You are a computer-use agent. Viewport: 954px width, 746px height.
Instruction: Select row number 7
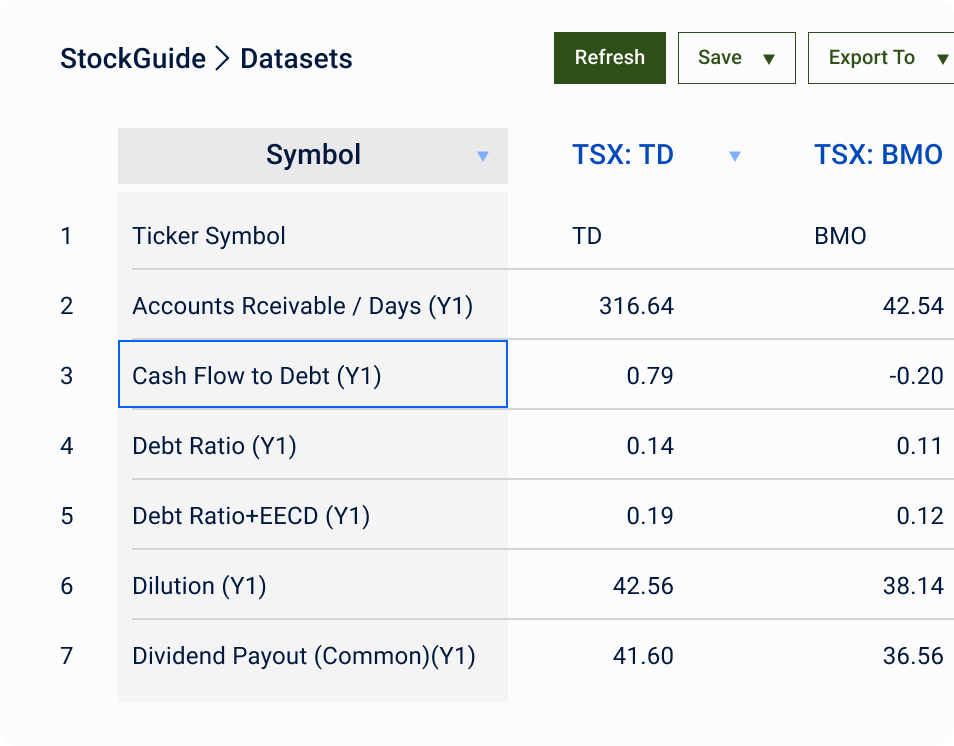66,656
